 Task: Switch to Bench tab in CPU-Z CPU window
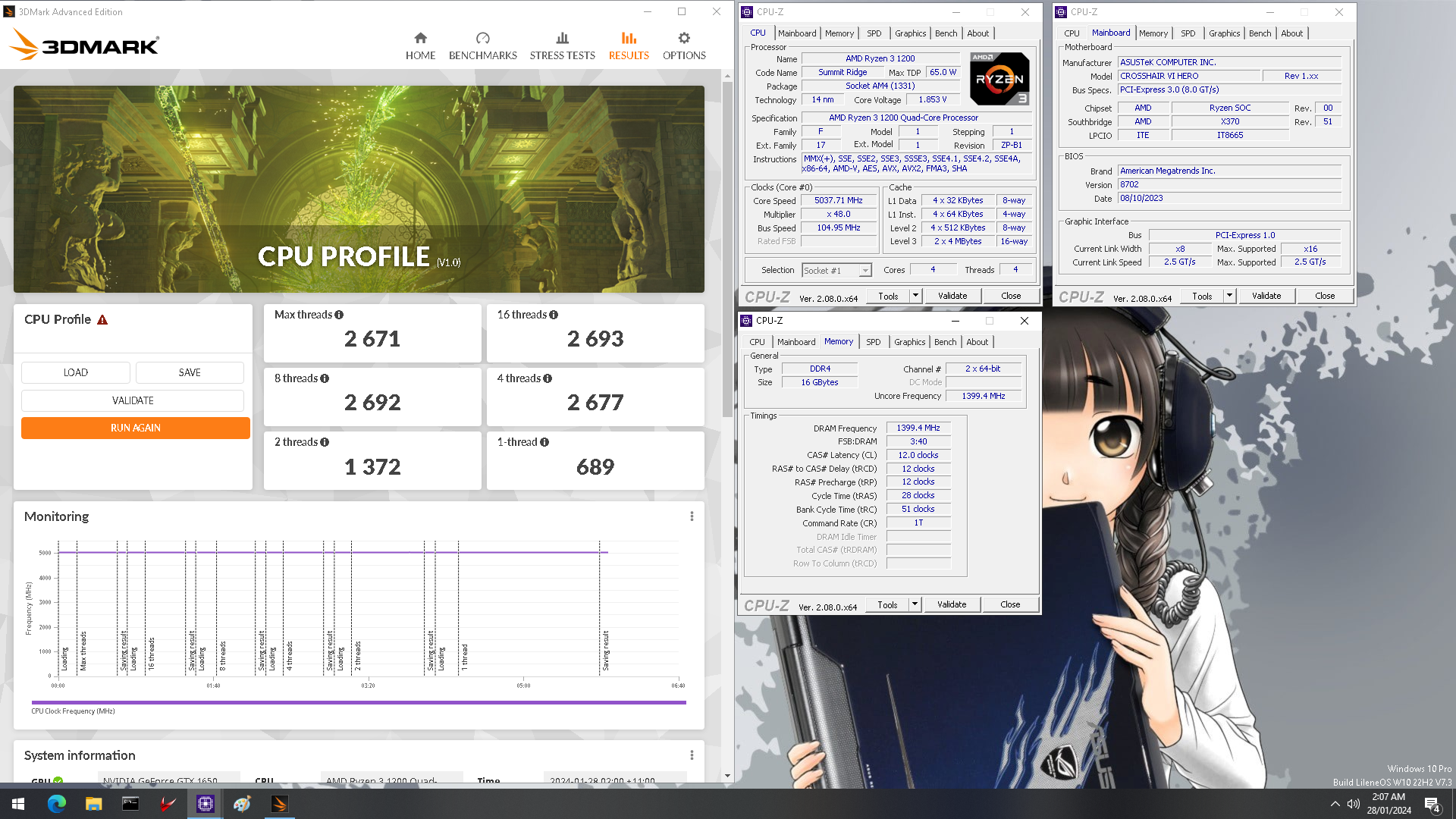click(946, 33)
